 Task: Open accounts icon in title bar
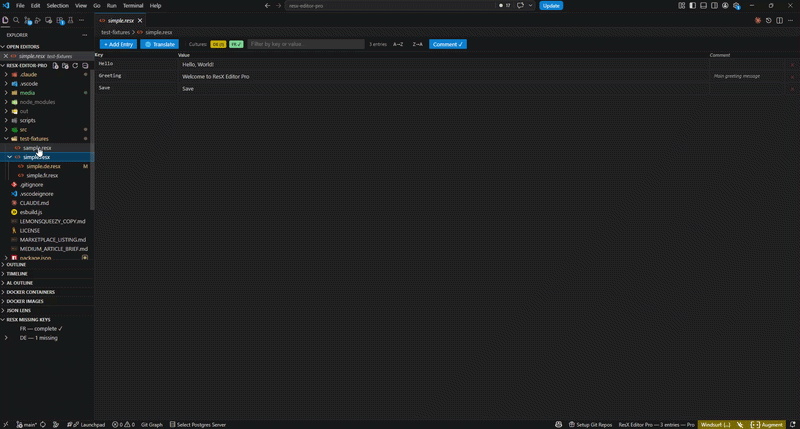point(725,6)
